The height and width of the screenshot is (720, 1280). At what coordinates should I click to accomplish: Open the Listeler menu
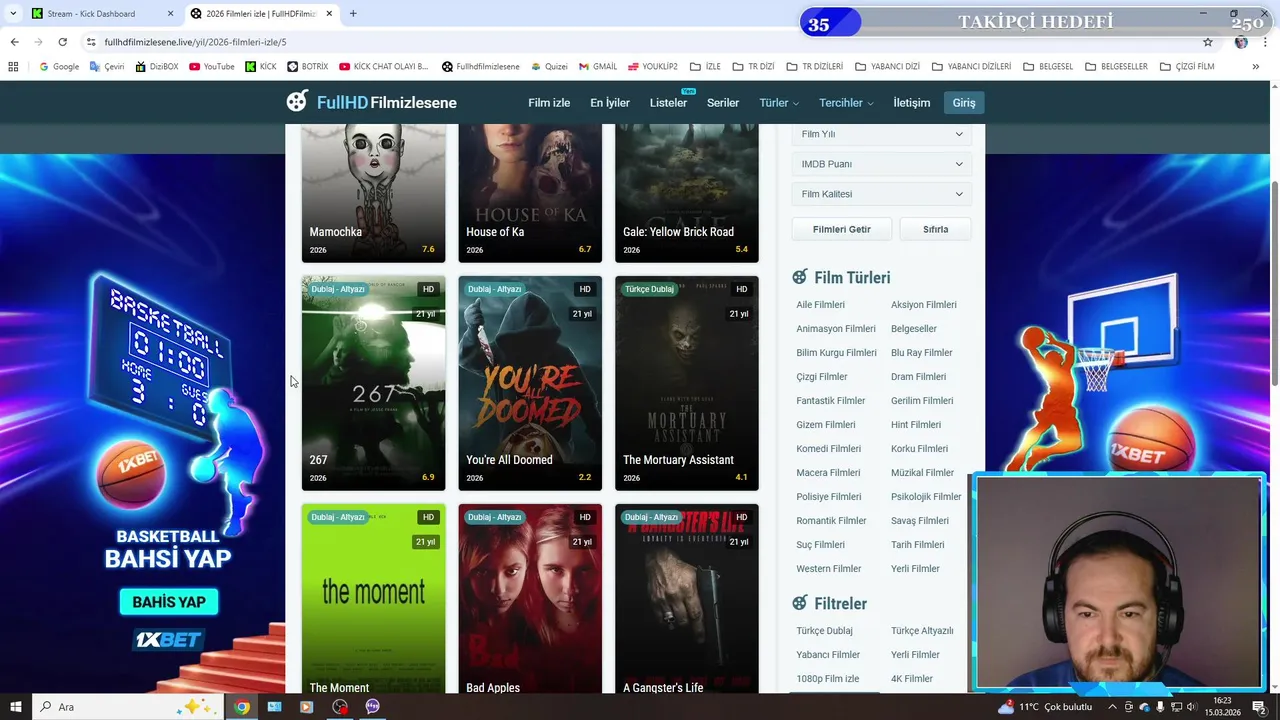[668, 103]
